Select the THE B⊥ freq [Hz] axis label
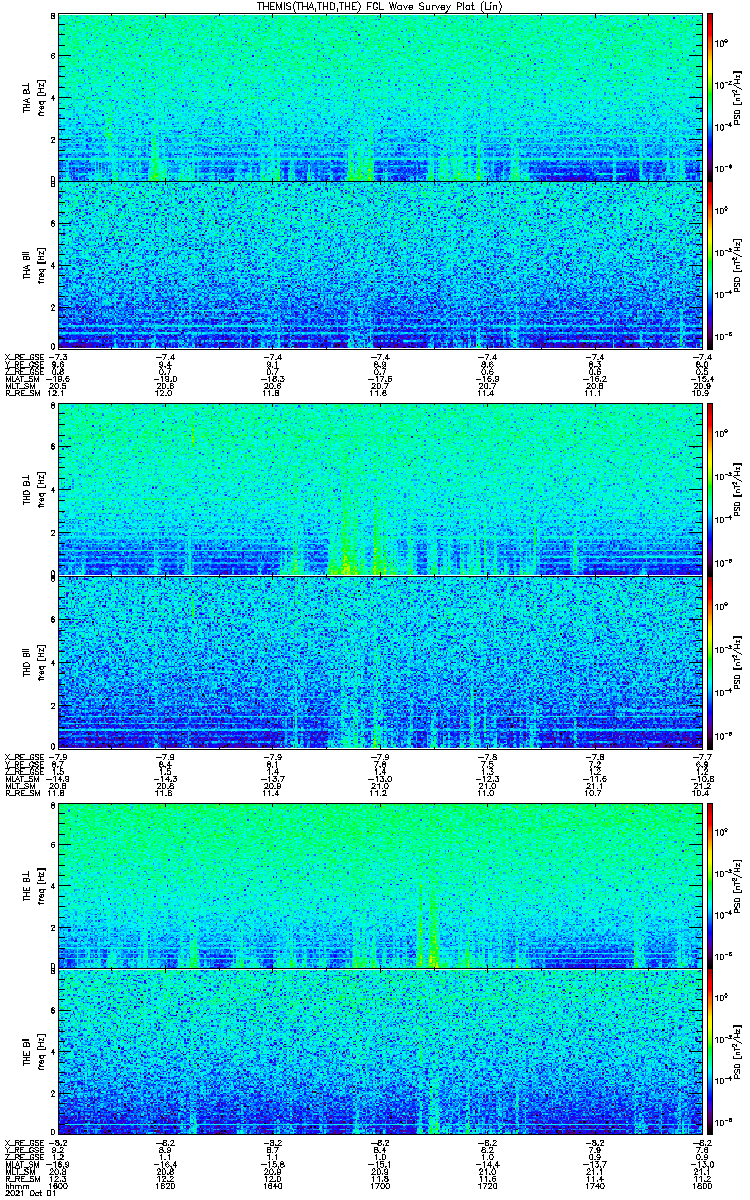Viewport: 750px width, 1200px height. pos(40,885)
